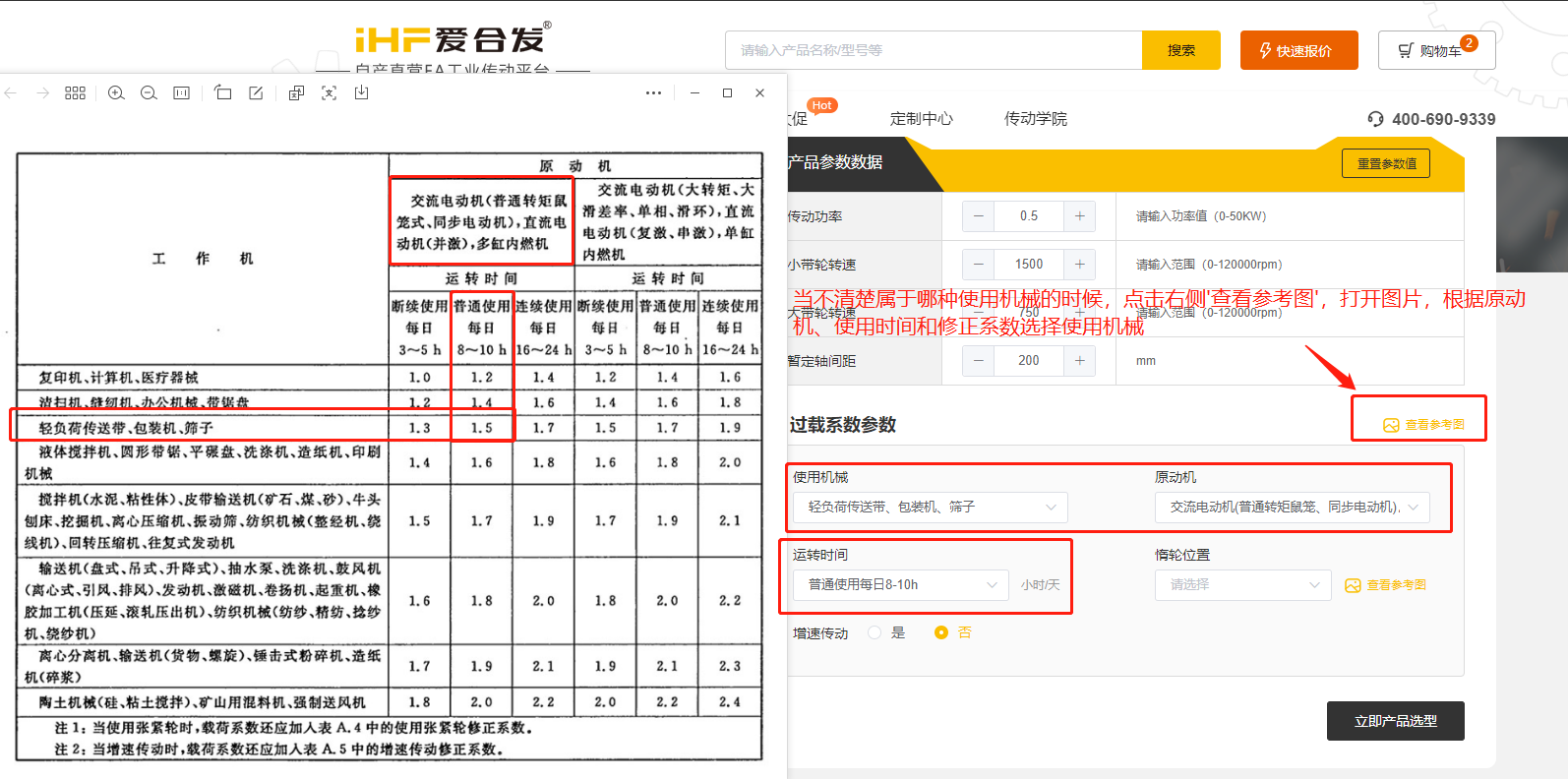
Task: Open thumbnail grid view in viewer
Action: click(x=75, y=93)
